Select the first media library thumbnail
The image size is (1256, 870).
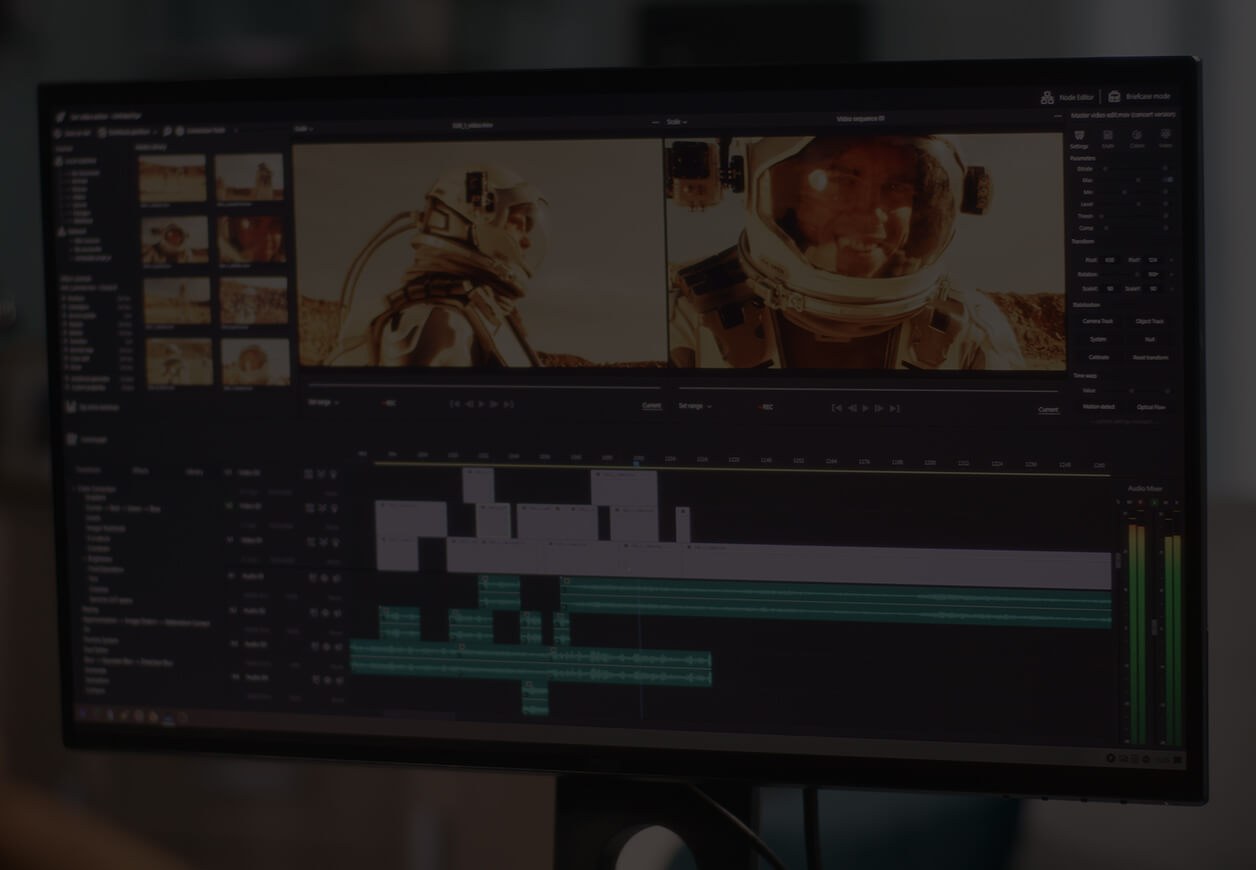pyautogui.click(x=172, y=178)
